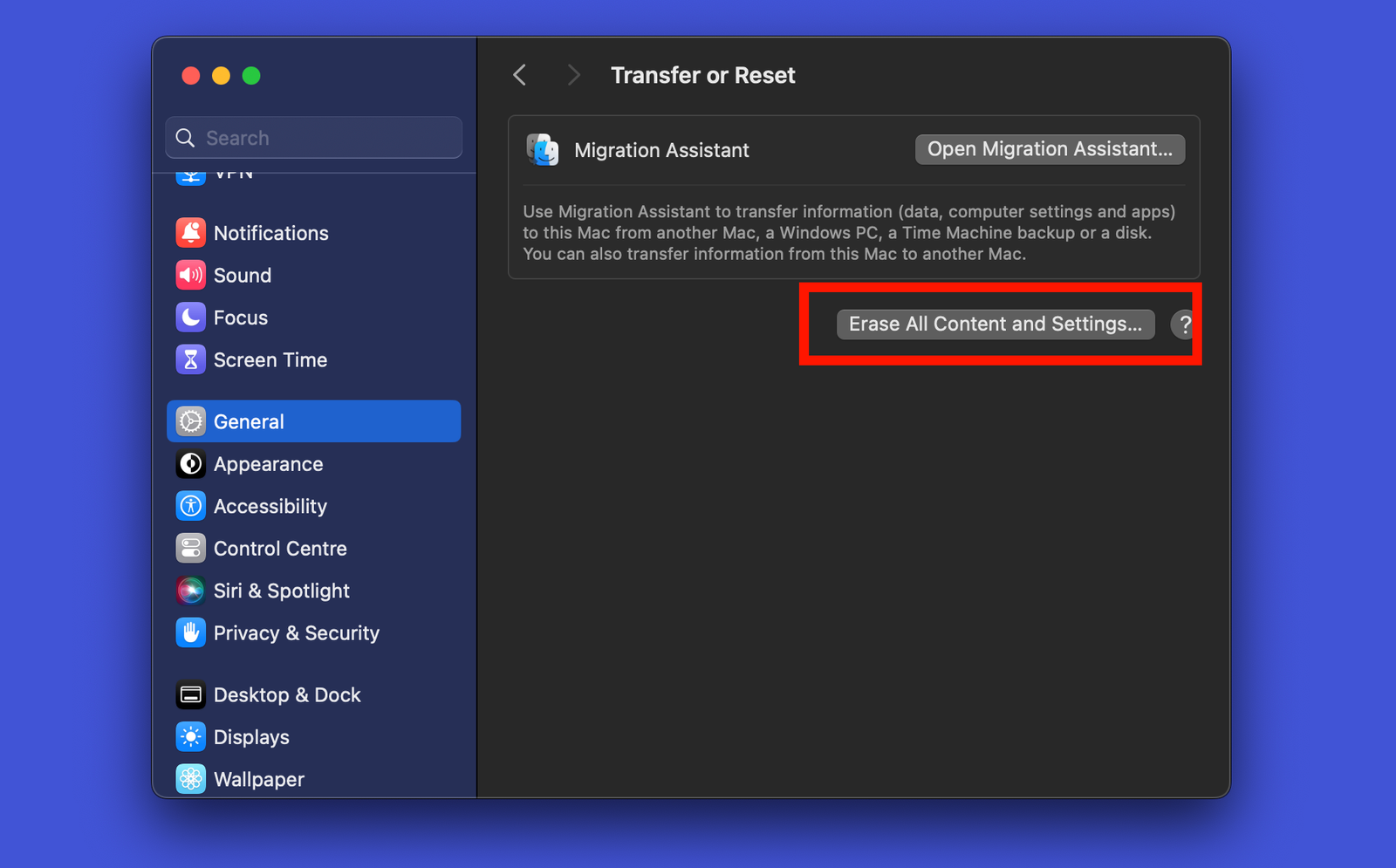
Task: Click the Privacy & Security hand icon
Action: tap(190, 633)
